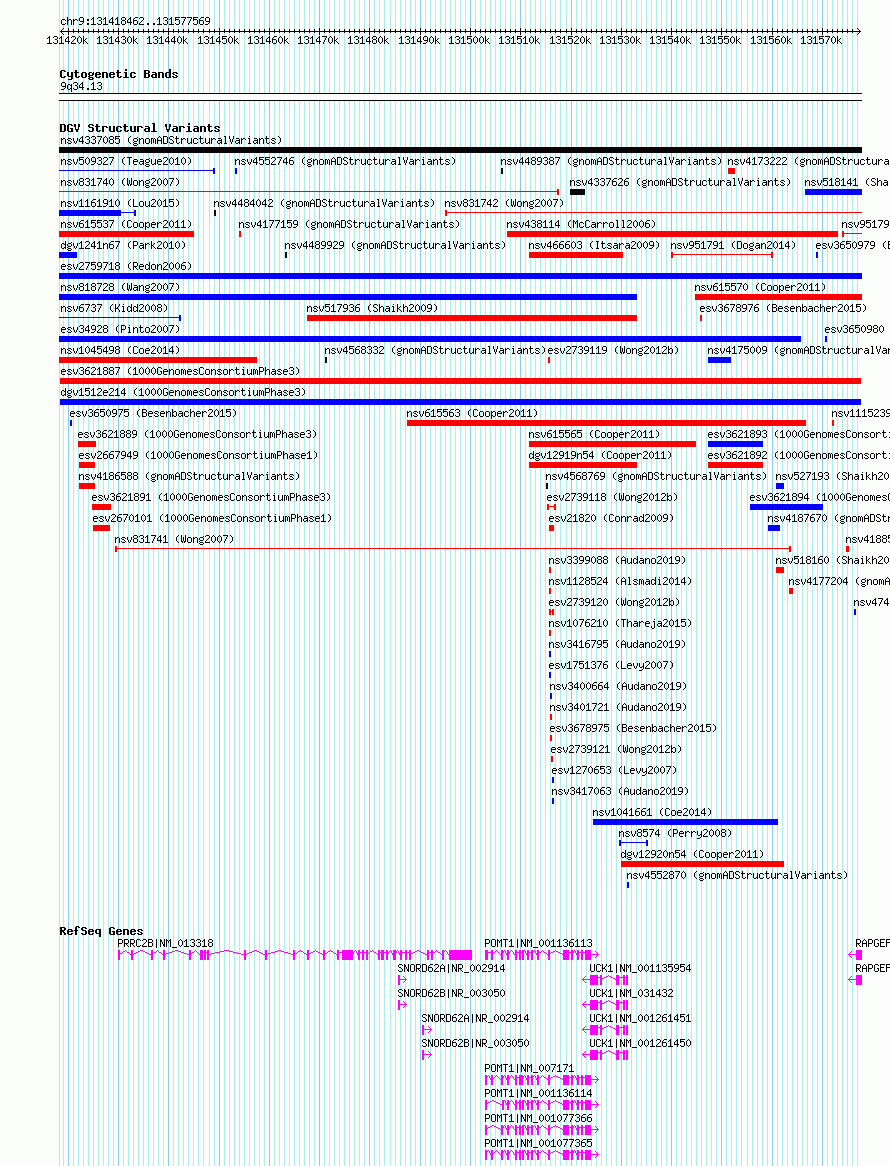Open esv34928 (Pinto2007) variant

[120, 329]
